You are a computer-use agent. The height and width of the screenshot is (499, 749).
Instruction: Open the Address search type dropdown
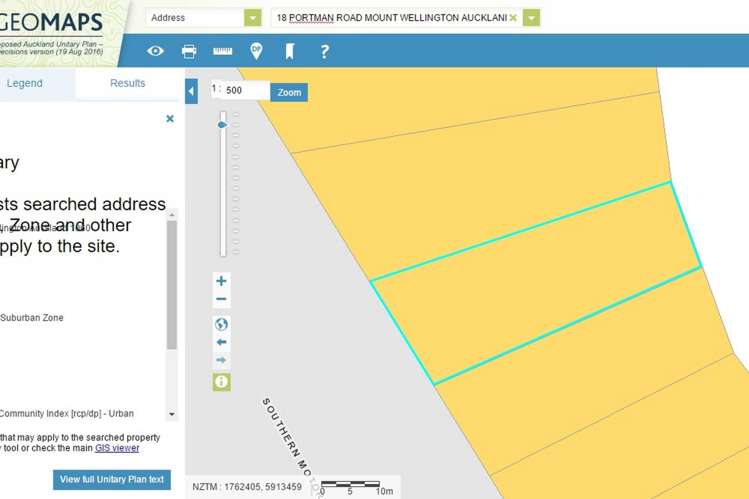[x=252, y=18]
